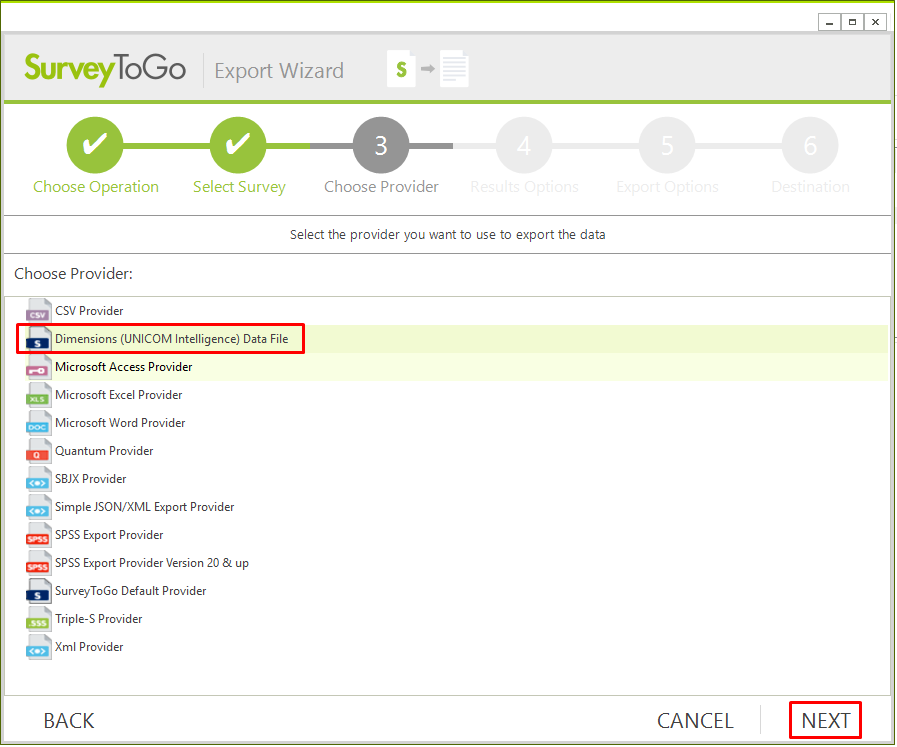Click the Choose Operation step label
Screen dimensions: 897x747
(x=96, y=187)
